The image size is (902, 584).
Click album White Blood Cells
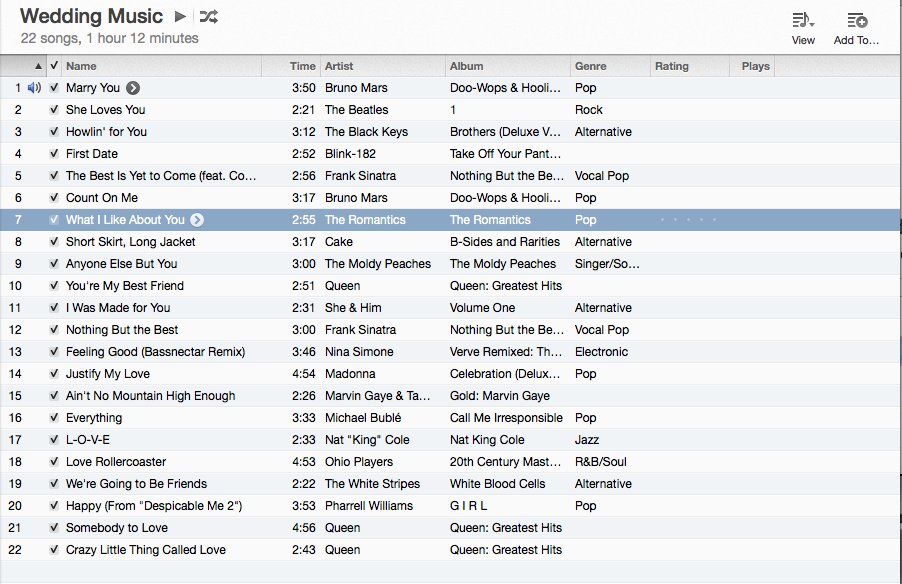point(498,484)
